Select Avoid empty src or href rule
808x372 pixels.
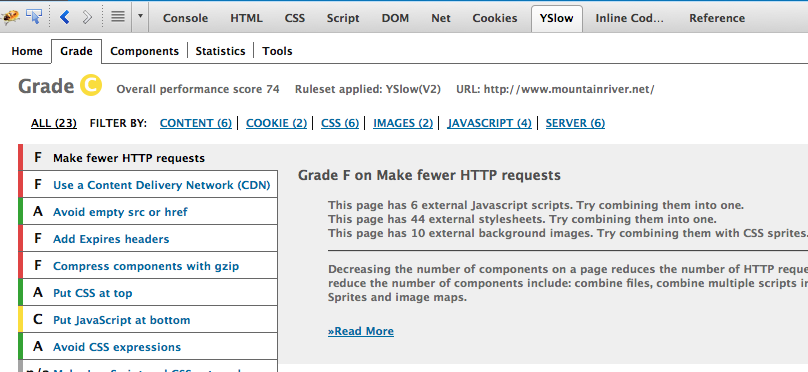pyautogui.click(x=149, y=212)
